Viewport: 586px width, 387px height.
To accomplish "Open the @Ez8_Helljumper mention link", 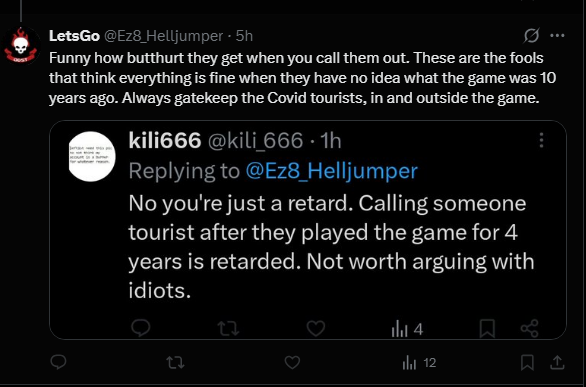I will pyautogui.click(x=331, y=171).
